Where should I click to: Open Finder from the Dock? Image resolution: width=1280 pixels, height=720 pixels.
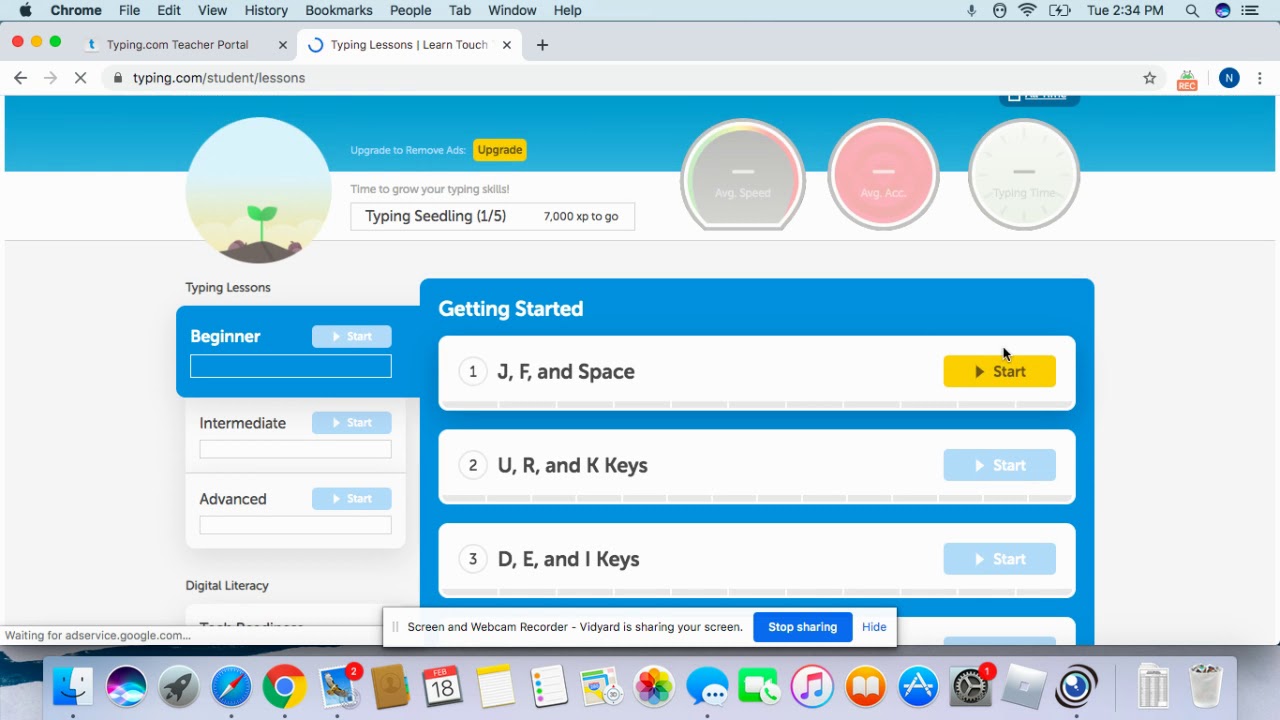(x=73, y=687)
